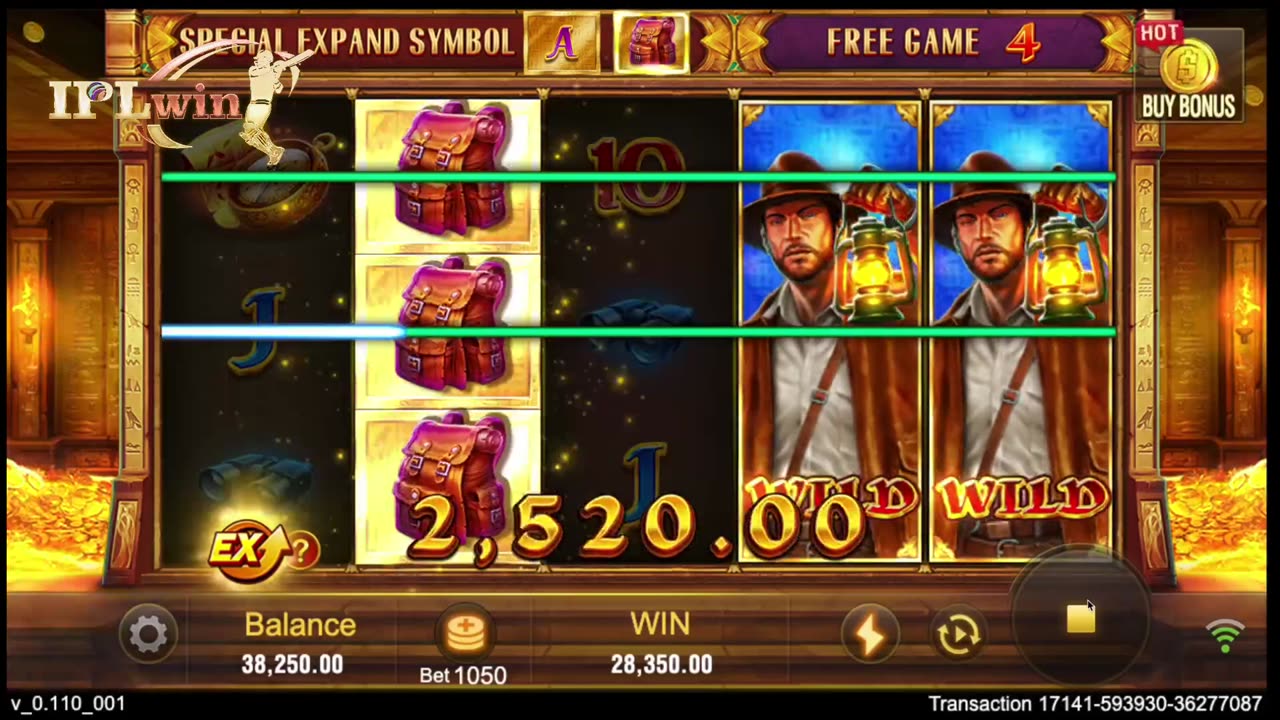This screenshot has height=720, width=1280.
Task: Select the letter A expand symbol
Action: 562,45
